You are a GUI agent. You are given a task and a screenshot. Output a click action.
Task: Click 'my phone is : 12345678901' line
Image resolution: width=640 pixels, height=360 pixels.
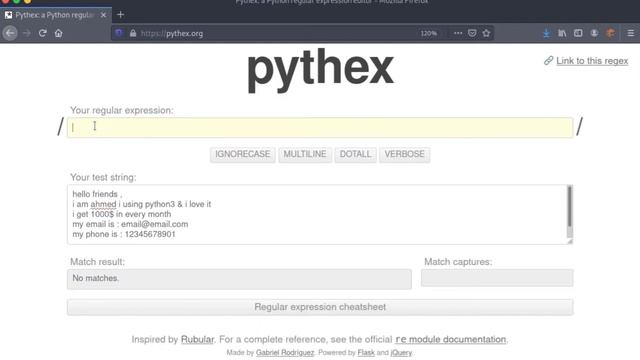pos(124,234)
